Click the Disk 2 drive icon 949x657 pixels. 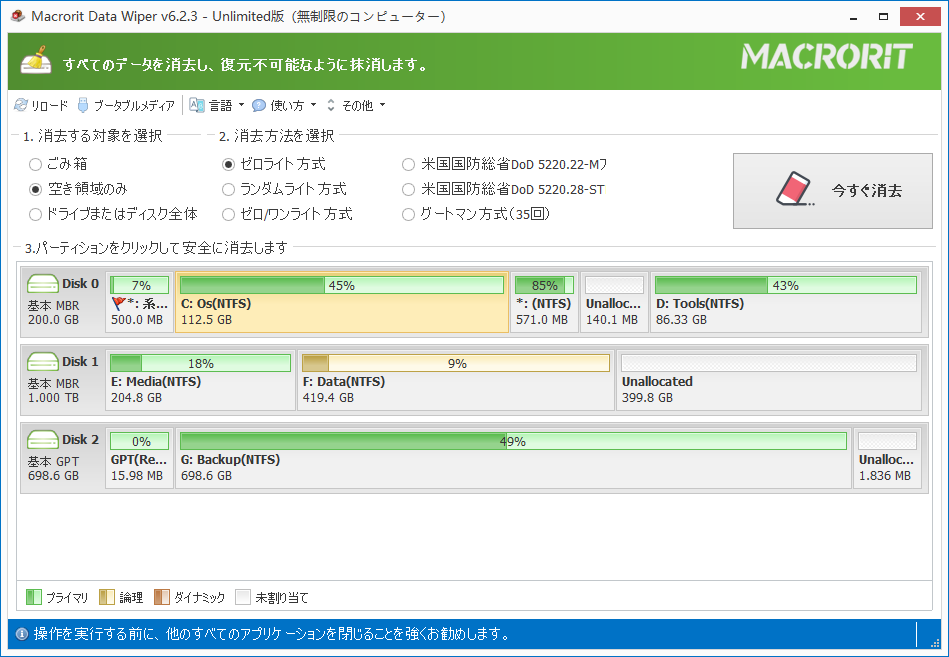(x=42, y=440)
